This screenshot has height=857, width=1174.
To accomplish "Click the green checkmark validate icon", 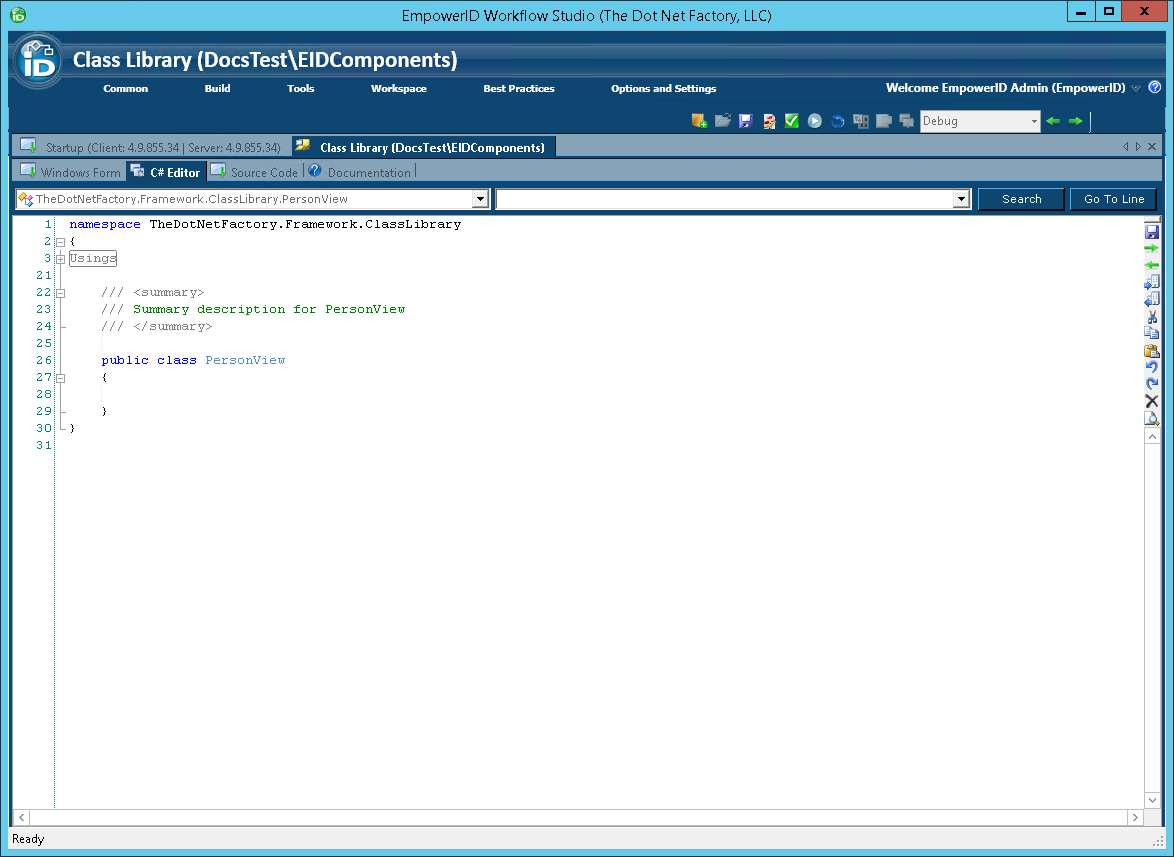I will point(792,121).
